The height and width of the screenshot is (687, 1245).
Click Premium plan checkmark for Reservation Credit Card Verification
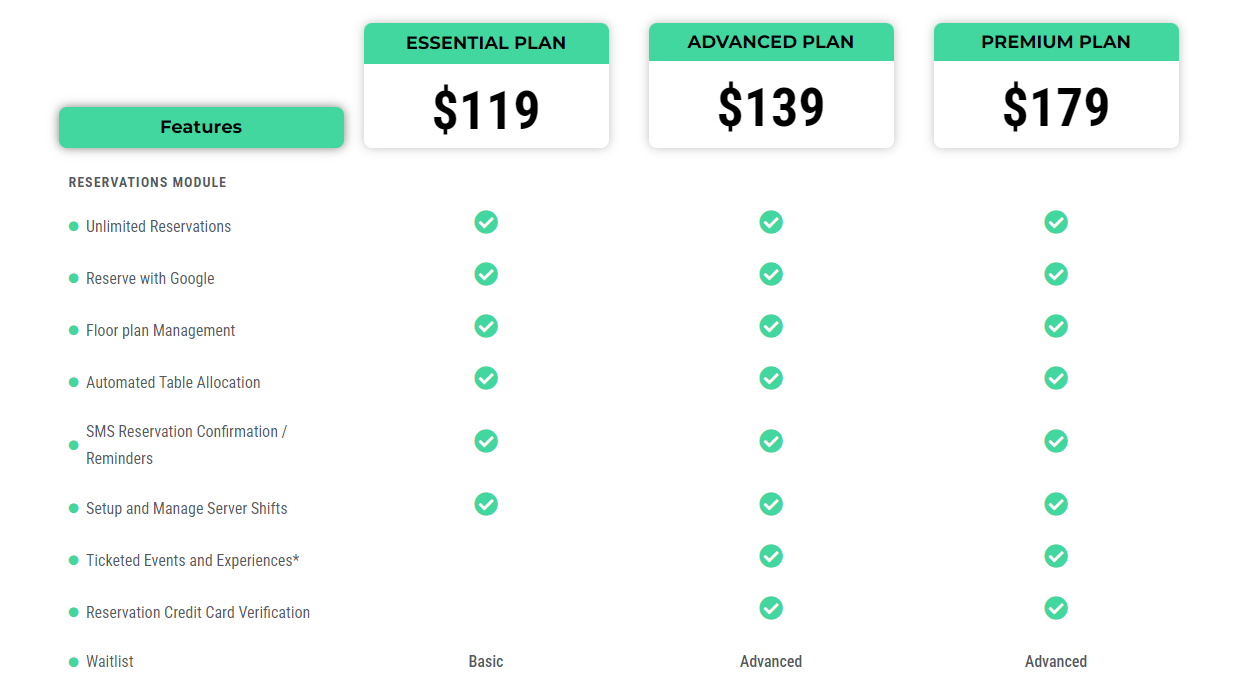pos(1056,608)
